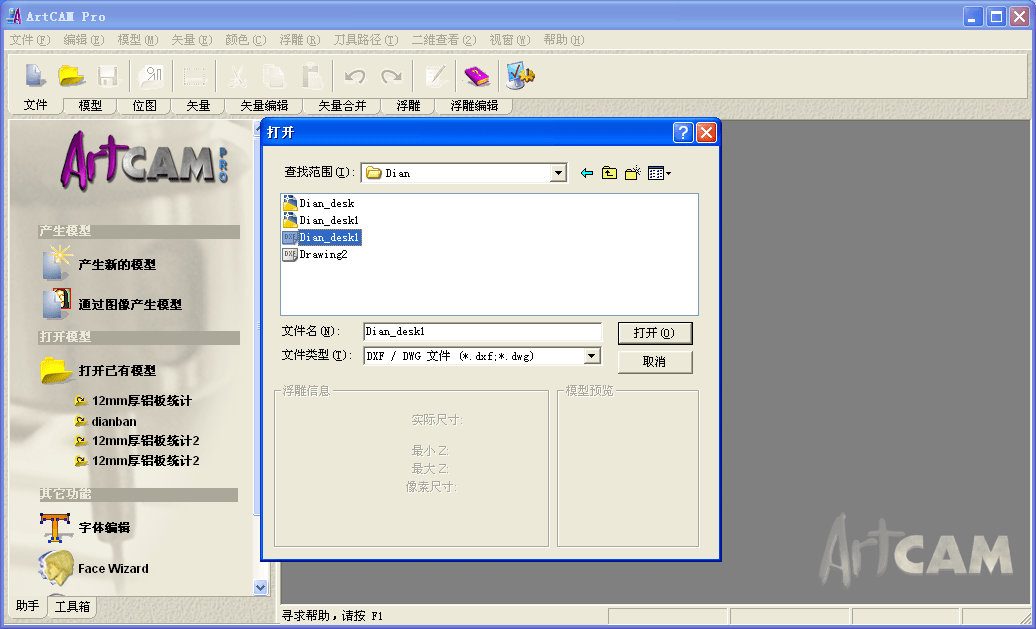The image size is (1036, 629).
Task: Click the Notes notepad toolbar icon
Action: (x=435, y=76)
